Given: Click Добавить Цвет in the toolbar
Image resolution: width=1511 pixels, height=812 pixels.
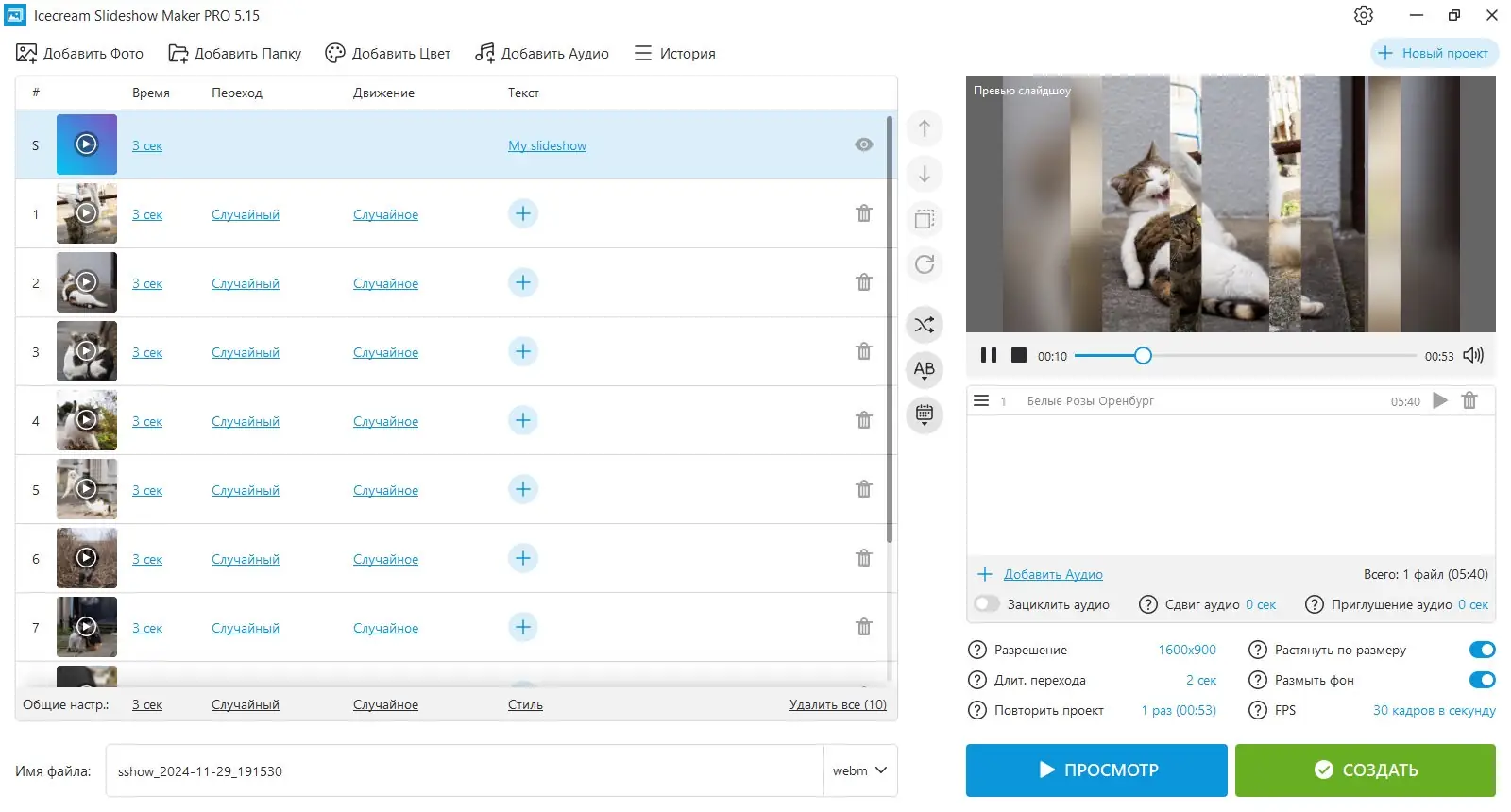Looking at the screenshot, I should tap(388, 54).
